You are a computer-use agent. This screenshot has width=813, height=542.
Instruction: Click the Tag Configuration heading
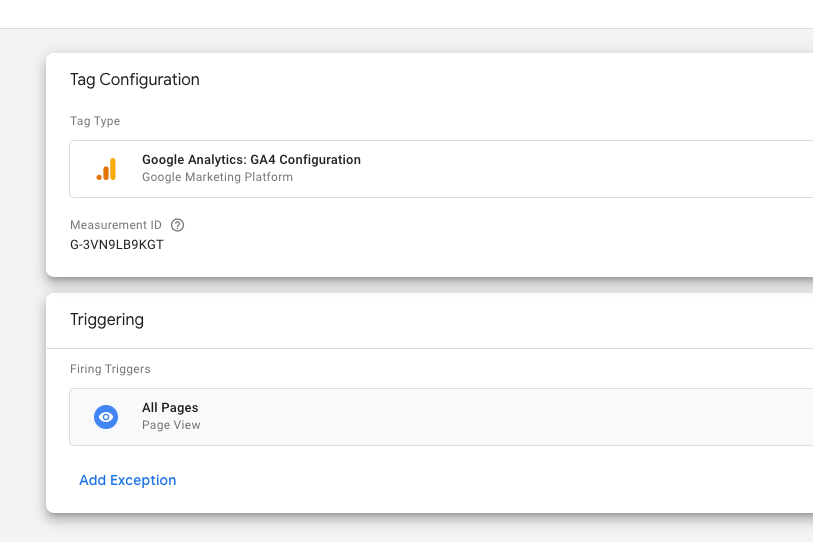(x=135, y=80)
